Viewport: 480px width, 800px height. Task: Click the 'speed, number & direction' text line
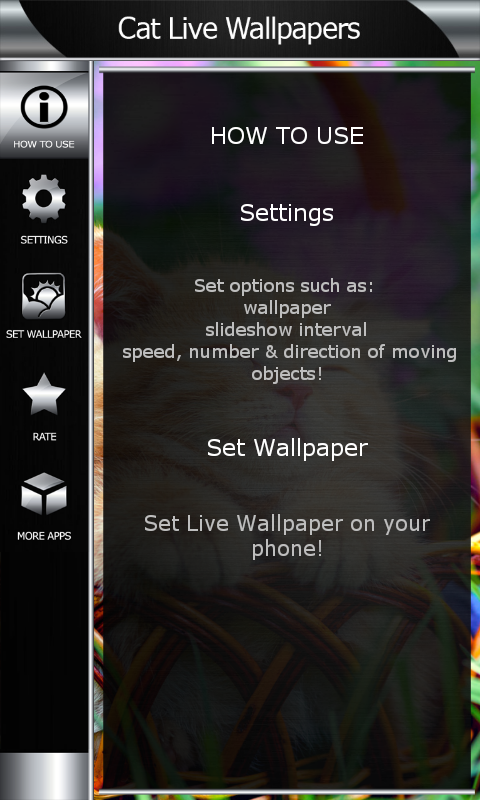(289, 352)
